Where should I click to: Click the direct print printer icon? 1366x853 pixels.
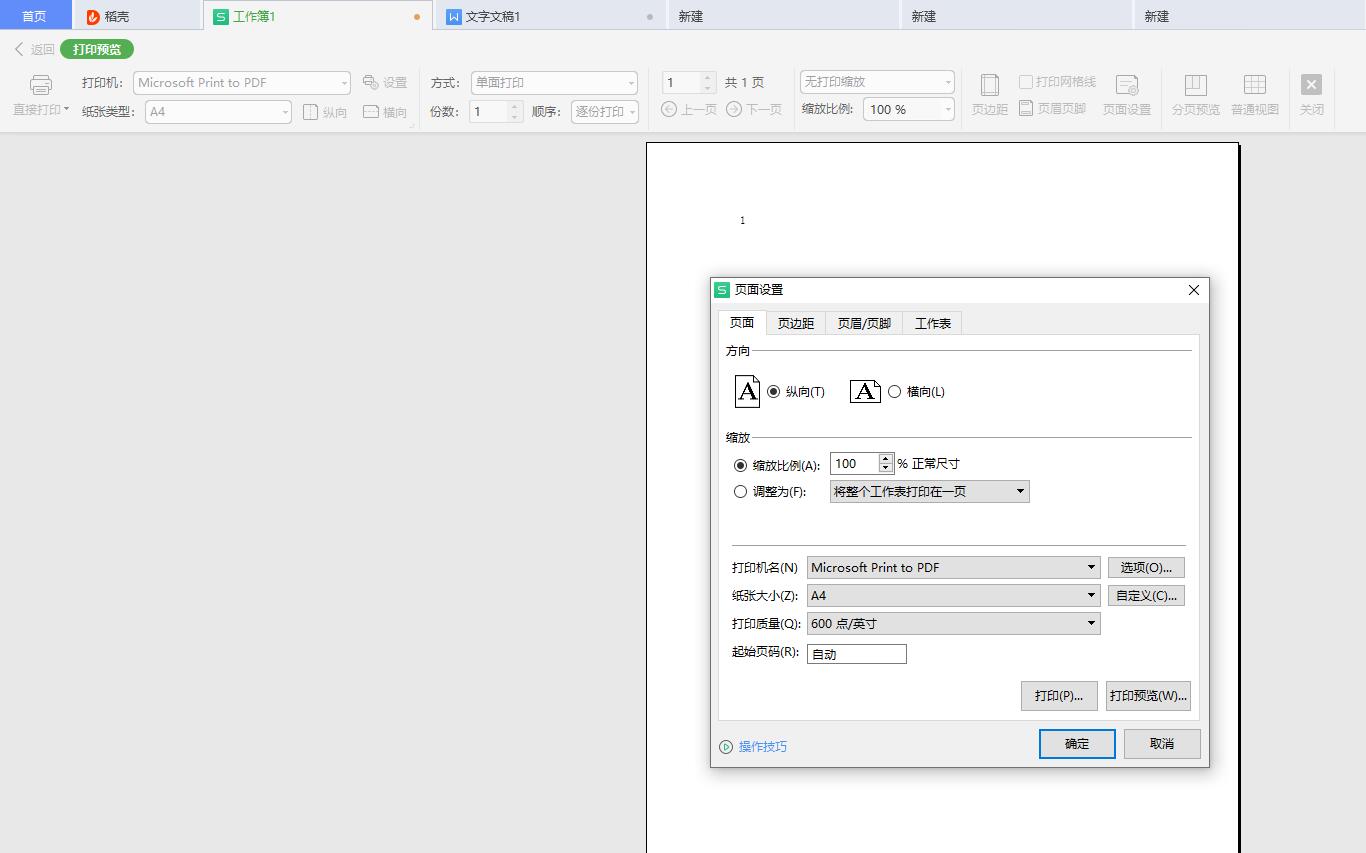[x=41, y=85]
